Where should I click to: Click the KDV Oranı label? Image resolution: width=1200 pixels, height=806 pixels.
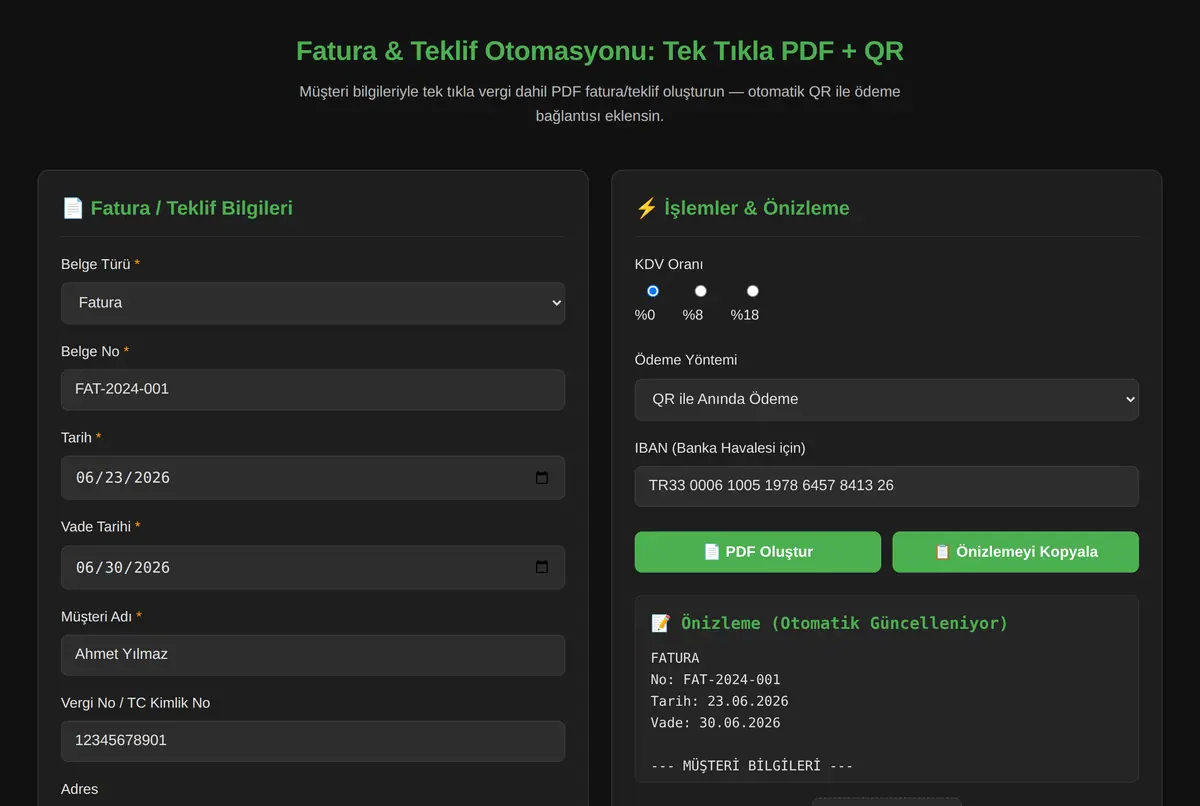pyautogui.click(x=669, y=265)
